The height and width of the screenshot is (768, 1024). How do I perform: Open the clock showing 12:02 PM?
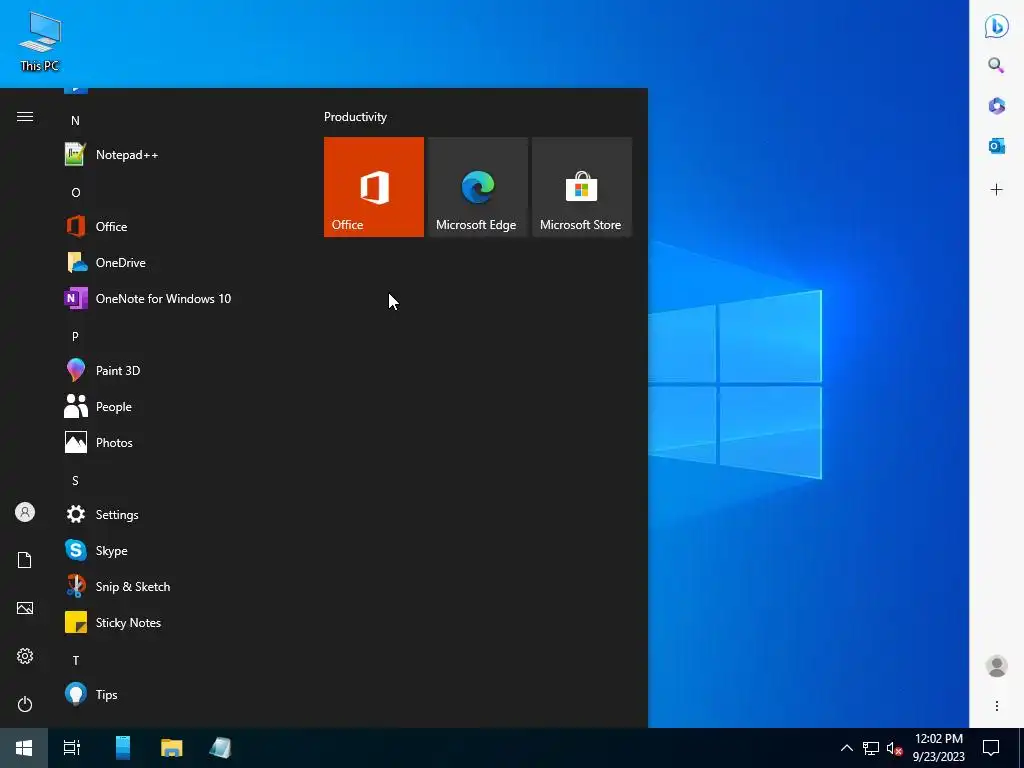pos(938,748)
